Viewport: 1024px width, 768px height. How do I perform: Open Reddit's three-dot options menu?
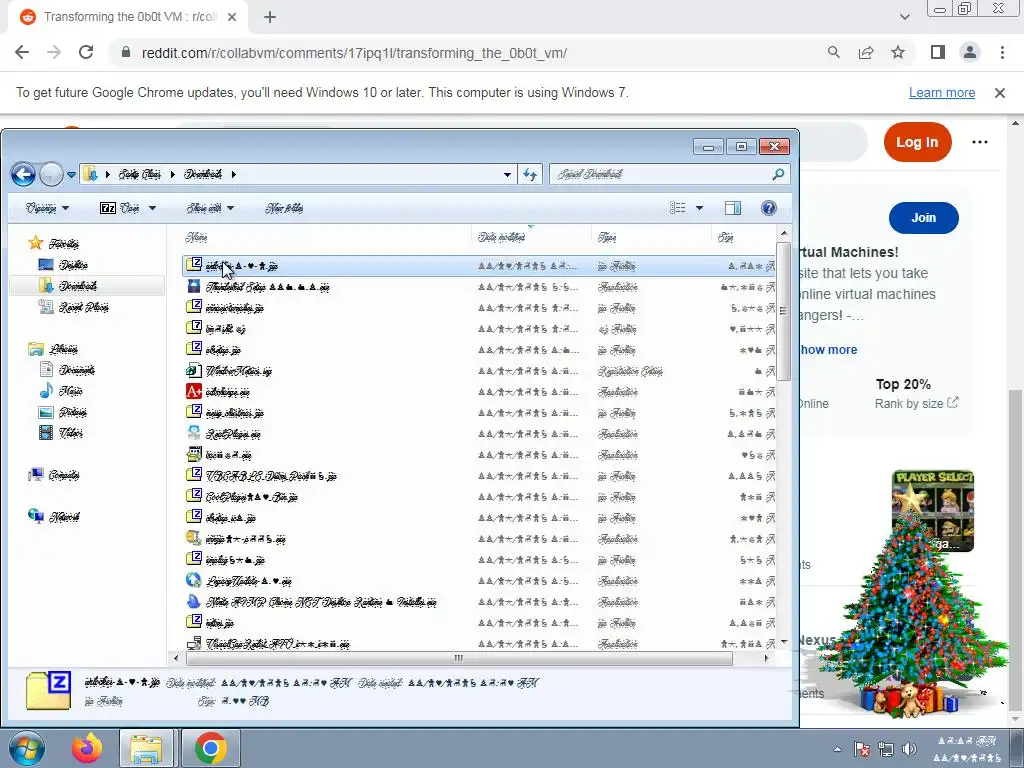pyautogui.click(x=980, y=142)
